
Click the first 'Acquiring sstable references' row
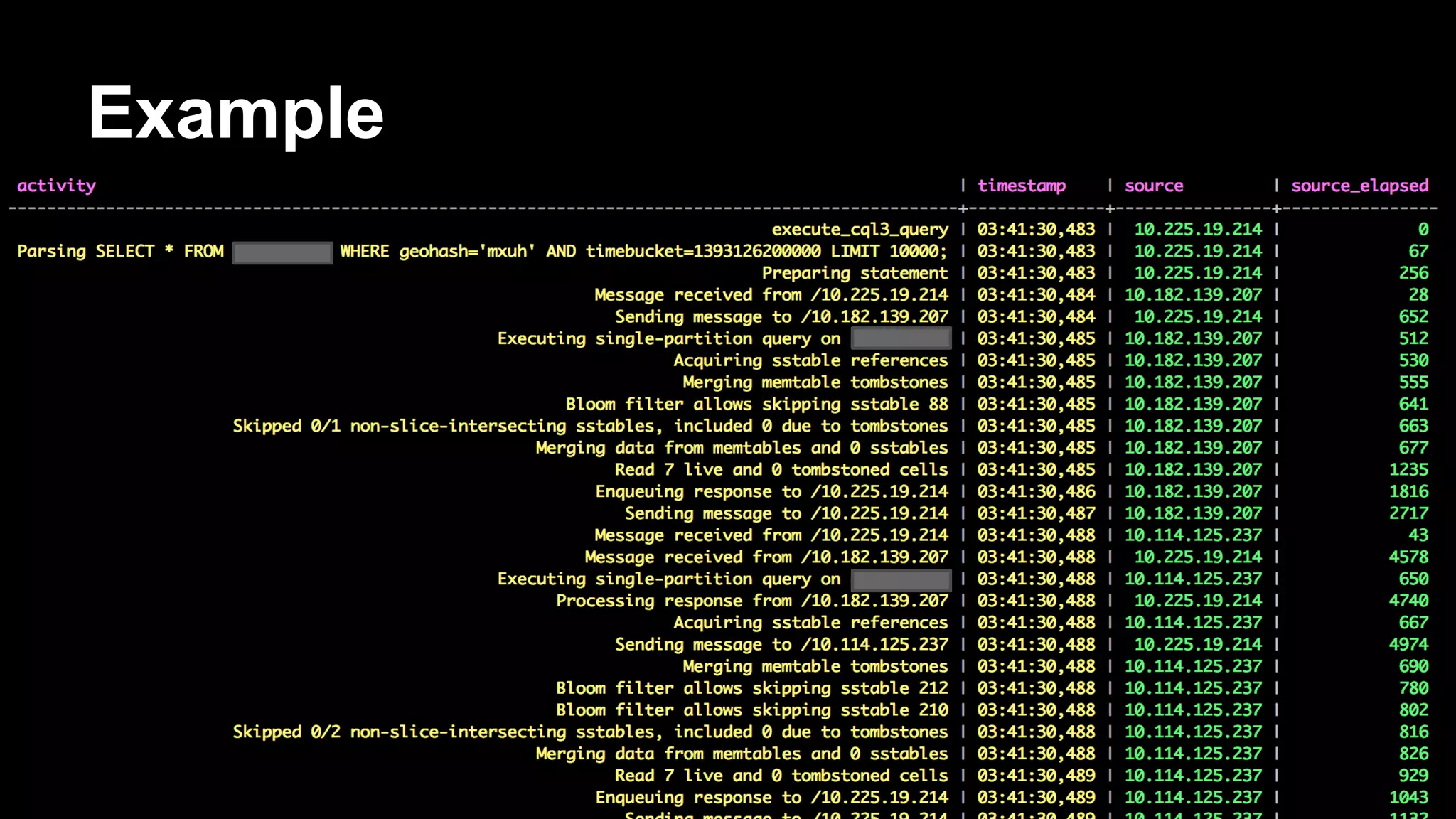click(810, 360)
